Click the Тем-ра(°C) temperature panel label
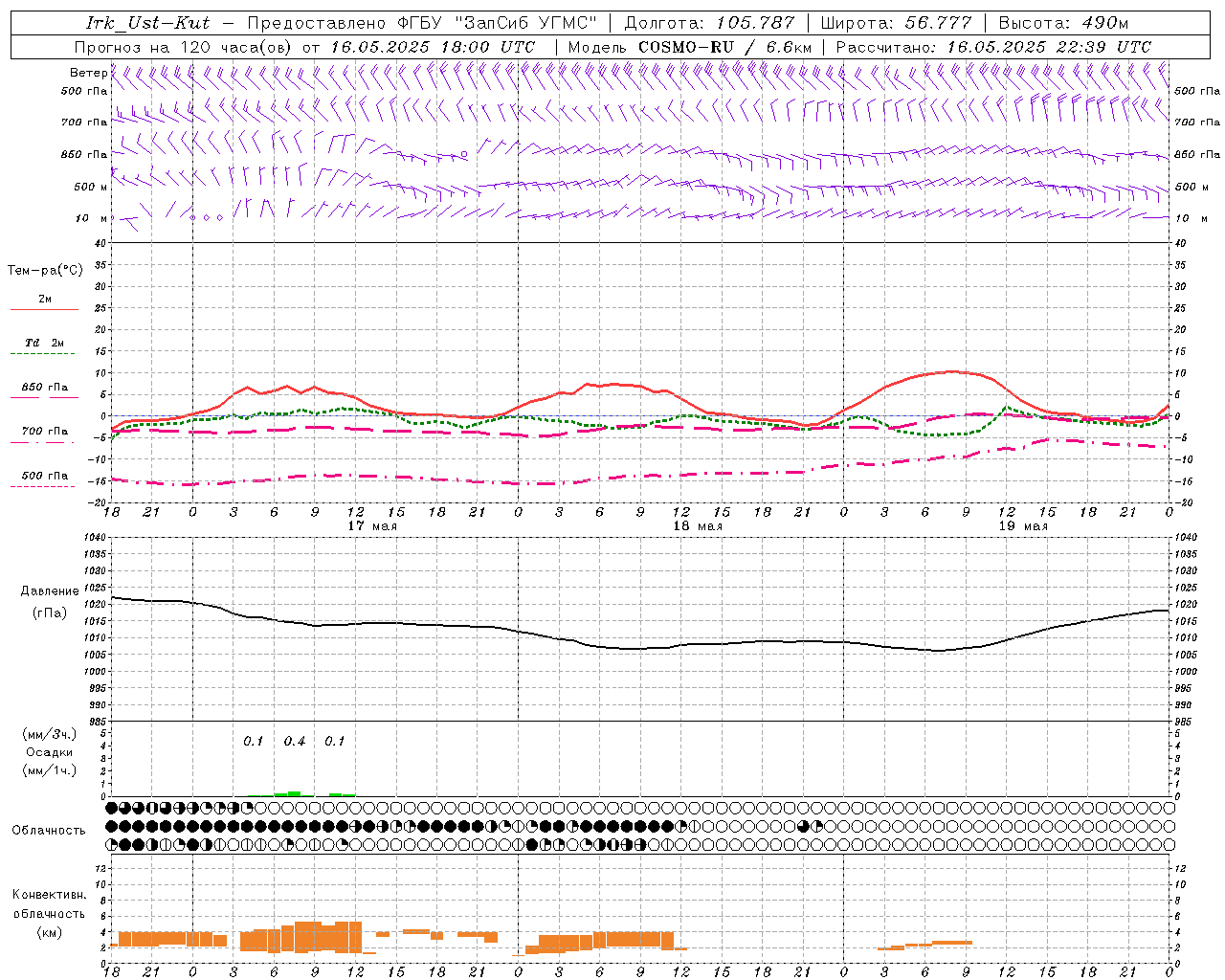The width and height of the screenshot is (1225, 980). coord(45,271)
